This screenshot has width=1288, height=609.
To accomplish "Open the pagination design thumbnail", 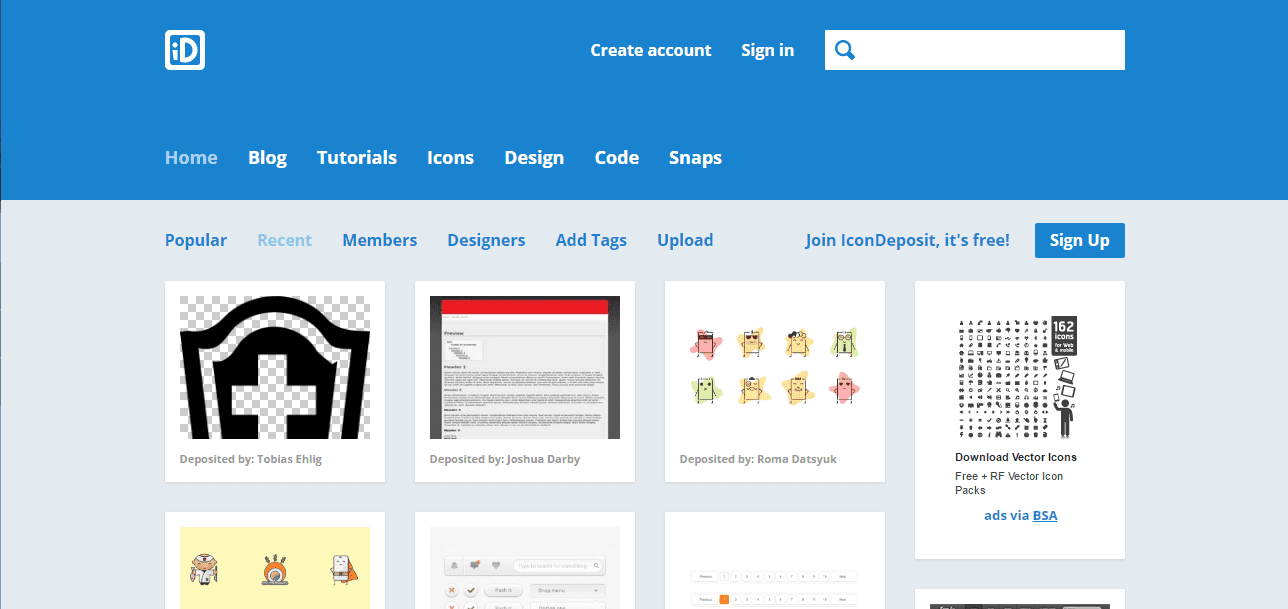I will click(775, 568).
